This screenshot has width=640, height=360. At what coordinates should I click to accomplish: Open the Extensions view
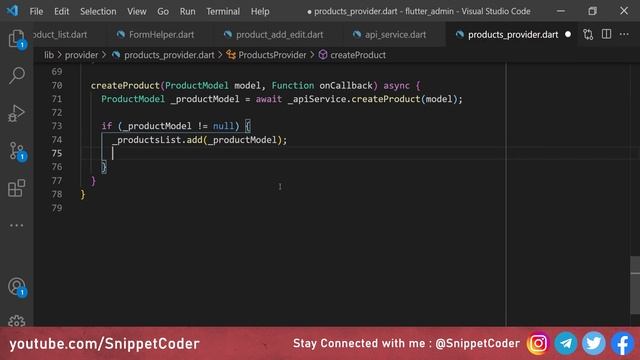[16, 188]
